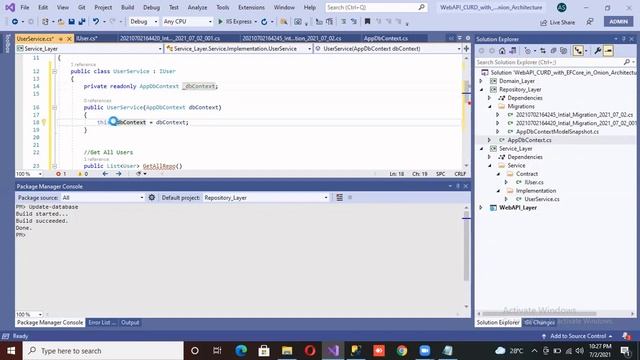Click the ADMIN badge button

click(619, 22)
